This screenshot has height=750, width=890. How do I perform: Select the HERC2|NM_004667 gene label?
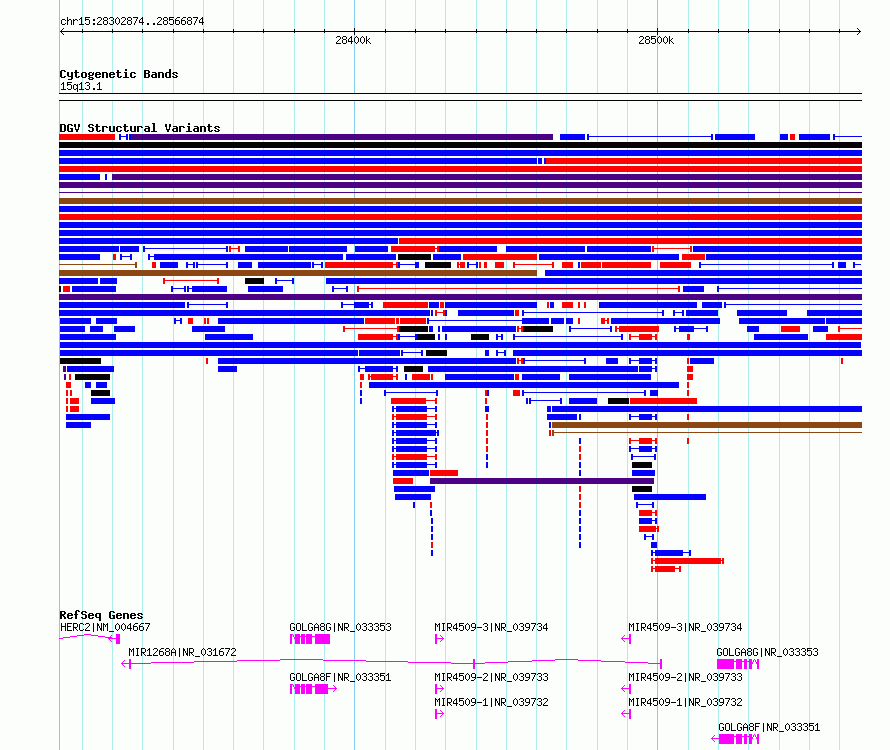pos(105,627)
